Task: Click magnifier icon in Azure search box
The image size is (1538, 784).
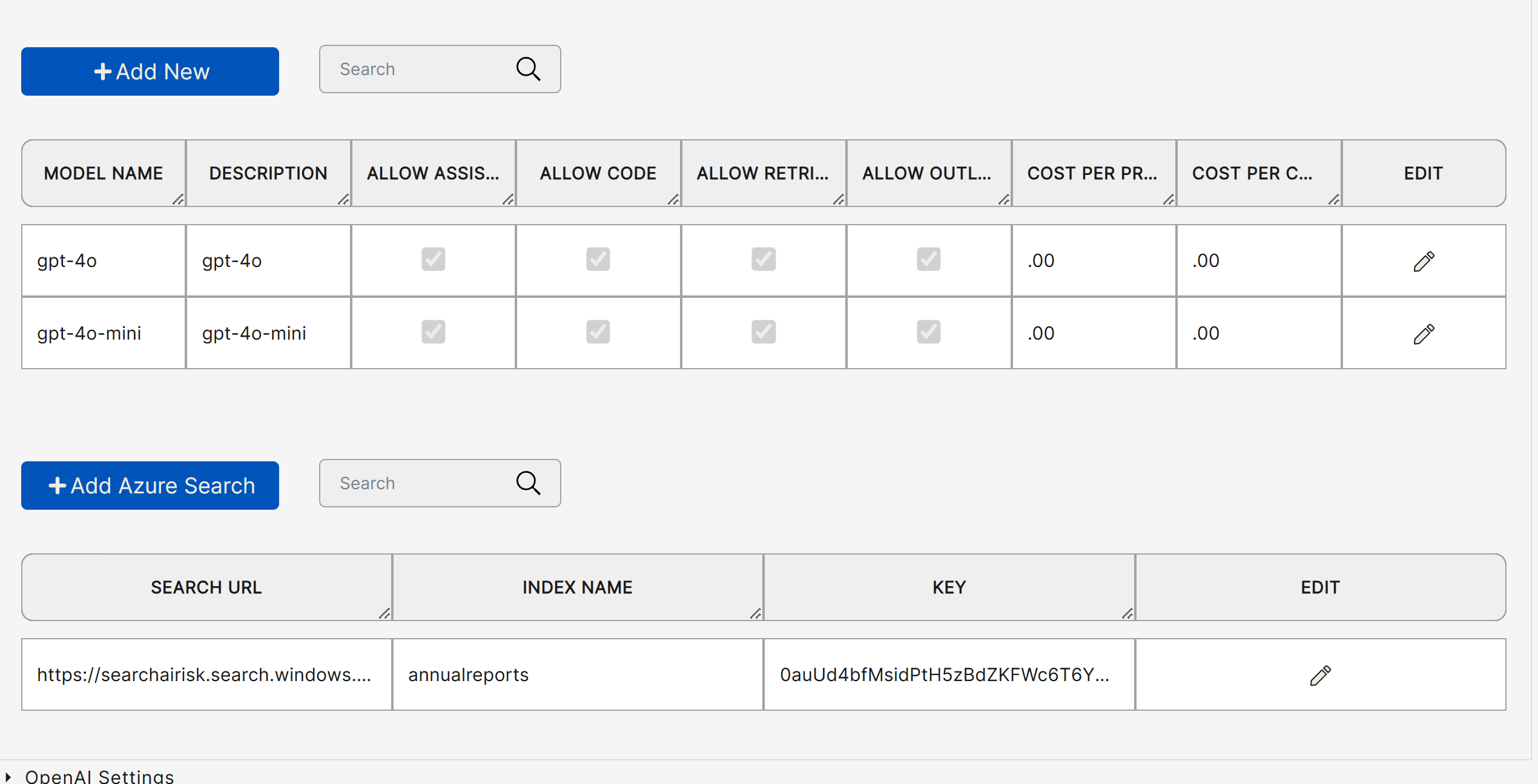Action: [528, 483]
